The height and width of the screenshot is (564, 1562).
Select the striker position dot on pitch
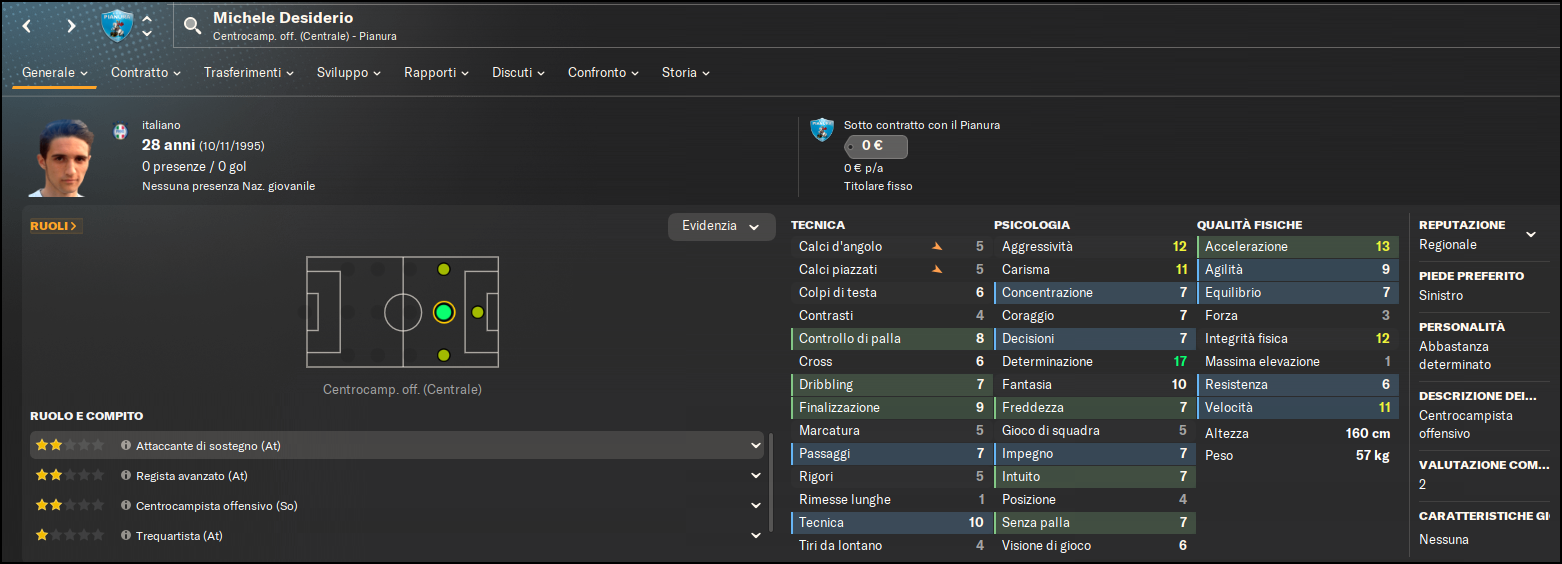pos(477,312)
